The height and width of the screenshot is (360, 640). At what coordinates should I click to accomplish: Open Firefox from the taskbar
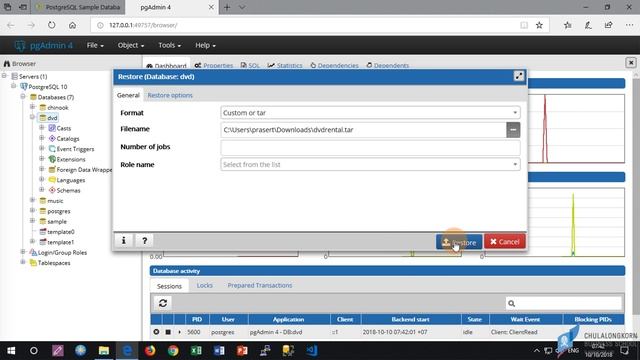pos(150,351)
